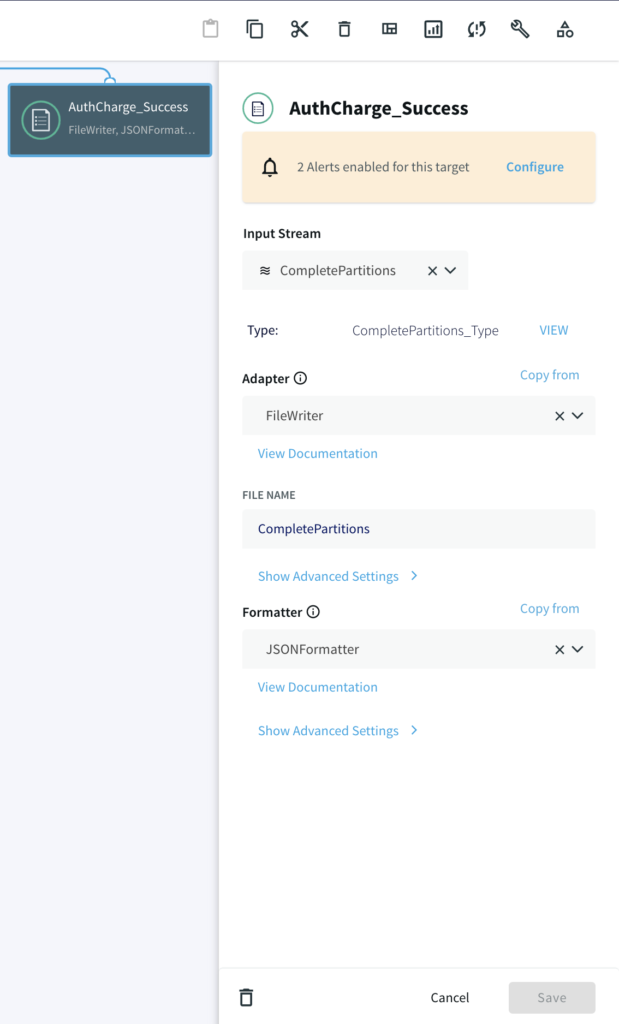Screen dimensions: 619x1024
Task: Clear the CompletePartitions input stream selection
Action: [x=432, y=270]
